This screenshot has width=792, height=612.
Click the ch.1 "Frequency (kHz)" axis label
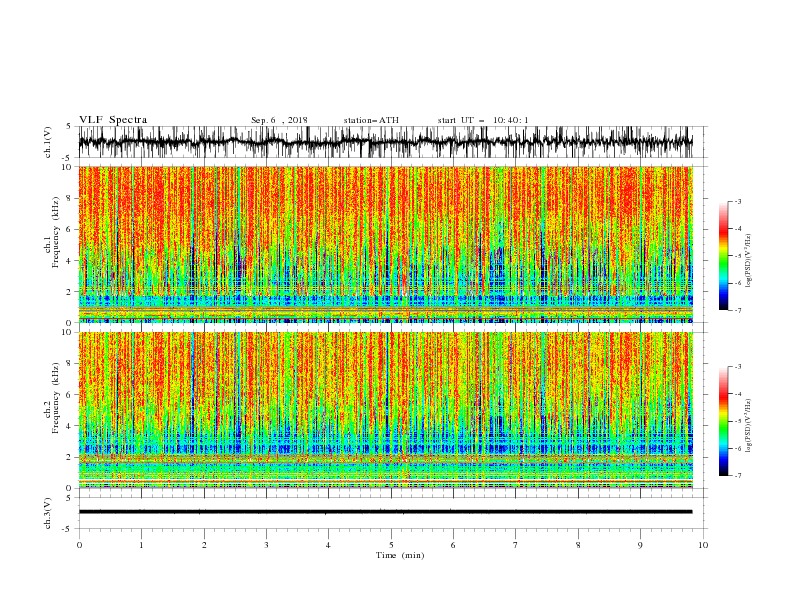tap(56, 233)
